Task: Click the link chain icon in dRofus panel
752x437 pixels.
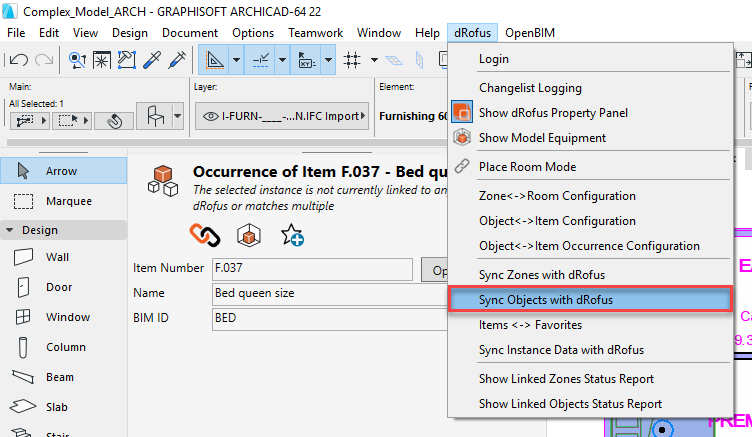Action: [203, 234]
